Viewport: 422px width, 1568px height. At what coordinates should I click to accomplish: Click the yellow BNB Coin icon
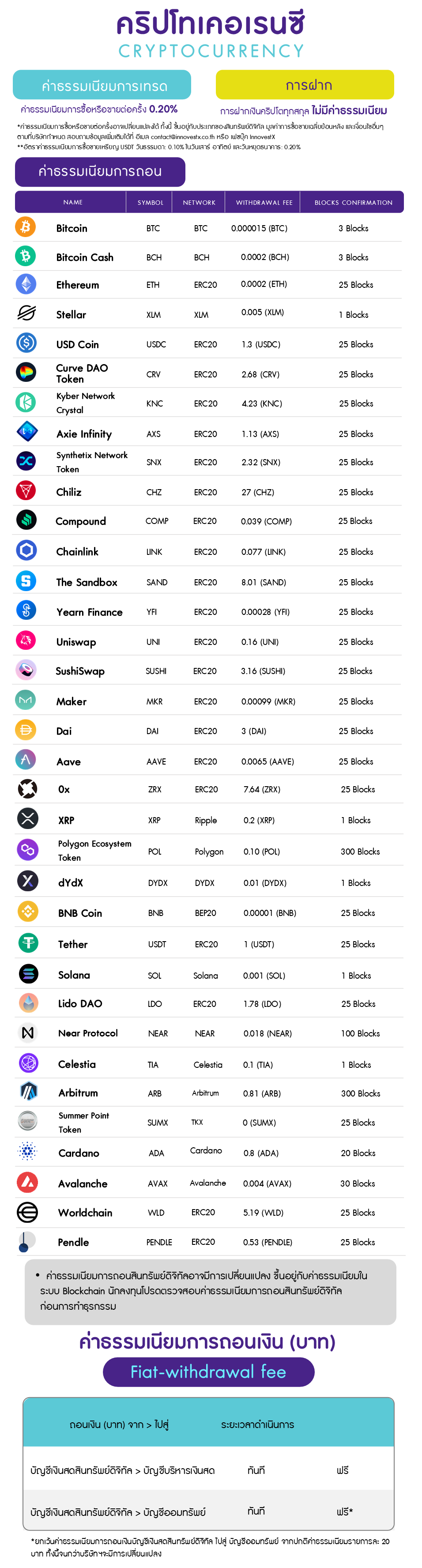point(27,912)
